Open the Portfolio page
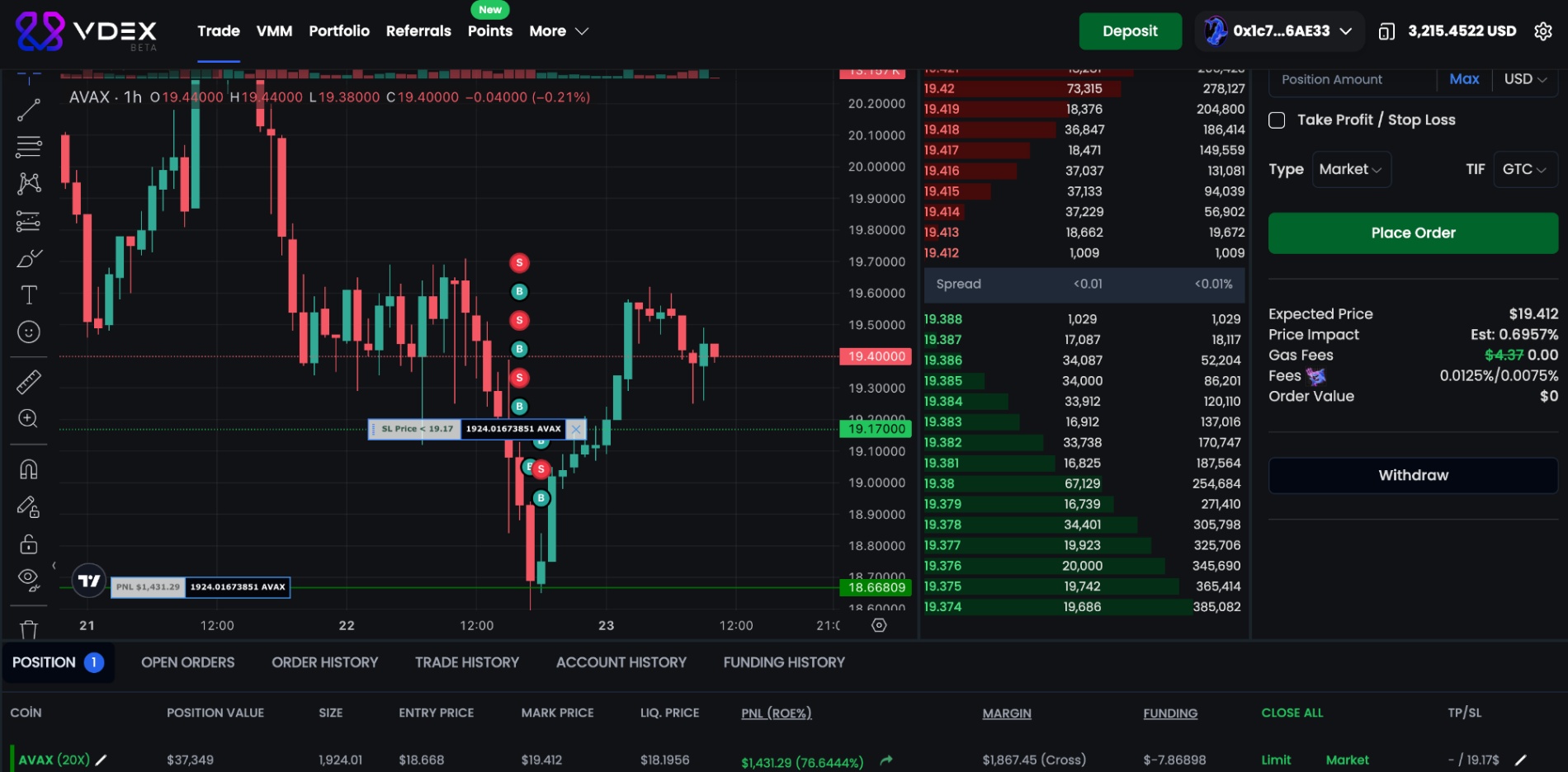The width and height of the screenshot is (1568, 772). pyautogui.click(x=339, y=31)
